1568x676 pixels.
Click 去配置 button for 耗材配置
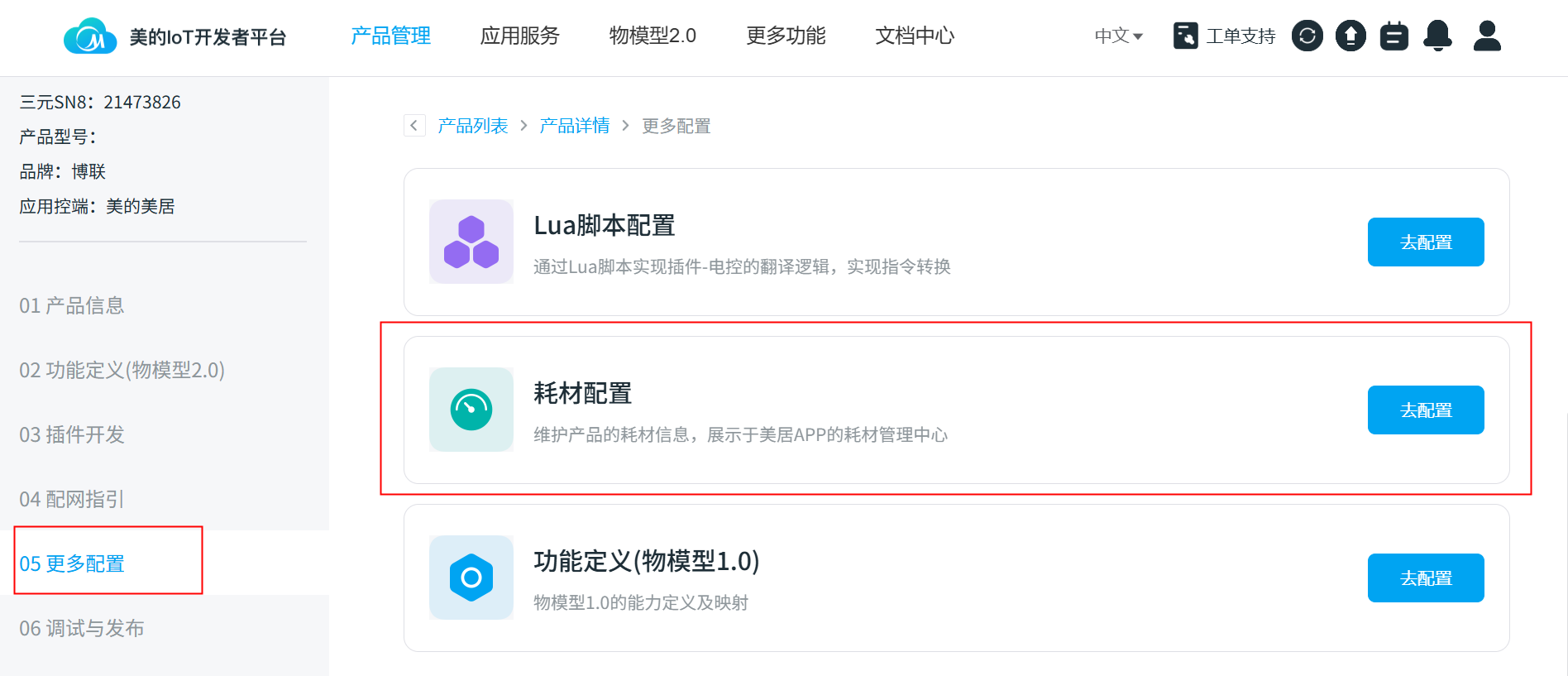1426,410
